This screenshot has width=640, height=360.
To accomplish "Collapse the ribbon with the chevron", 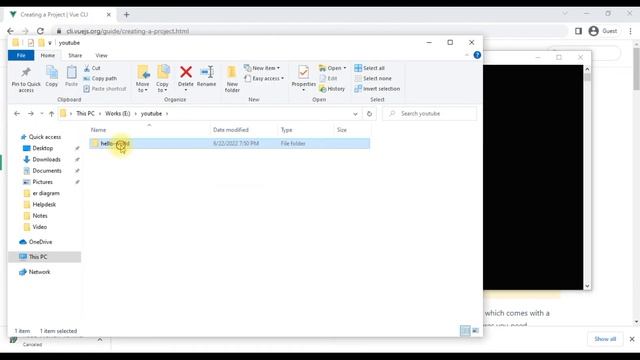I will (x=467, y=55).
